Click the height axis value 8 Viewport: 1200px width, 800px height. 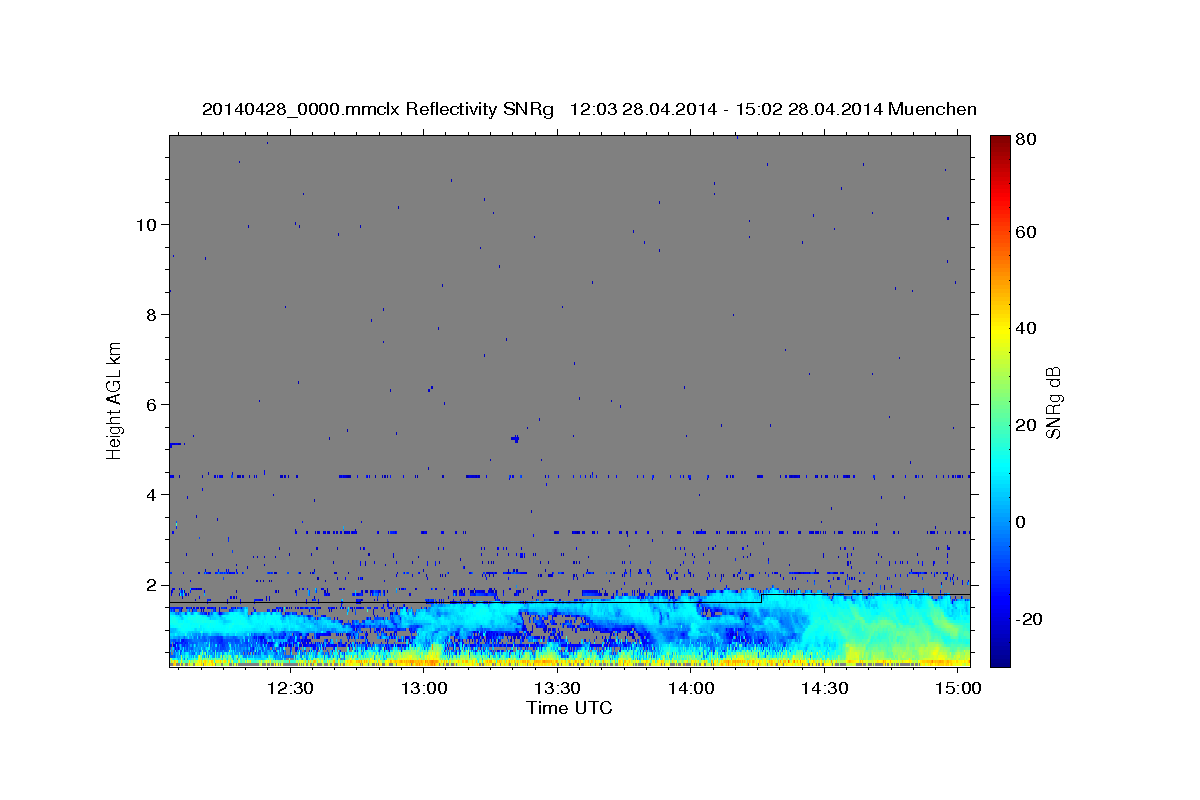pos(150,314)
